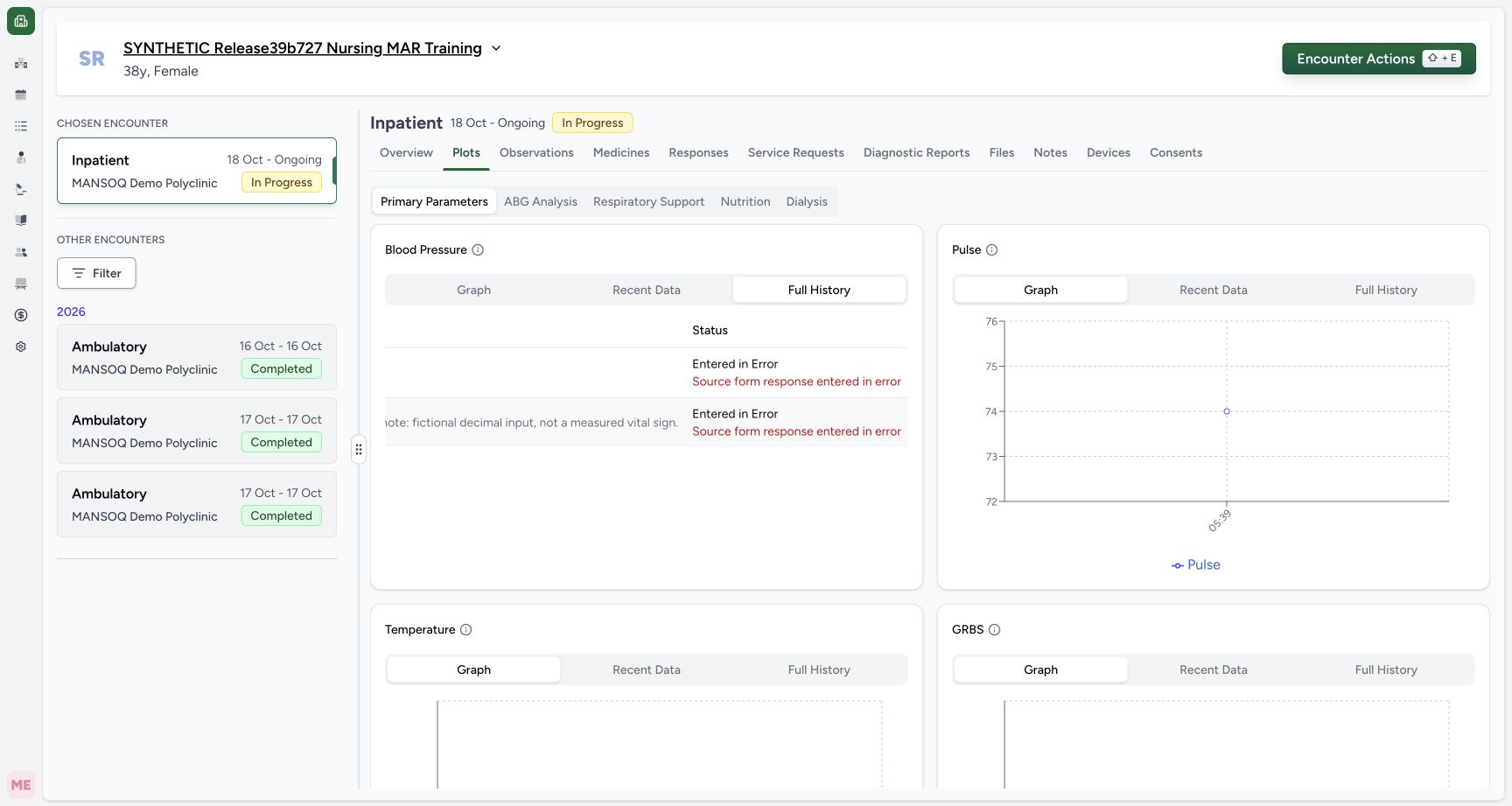This screenshot has width=1512, height=806.
Task: Open the dollar billing icon in the sidebar
Action: tap(21, 315)
